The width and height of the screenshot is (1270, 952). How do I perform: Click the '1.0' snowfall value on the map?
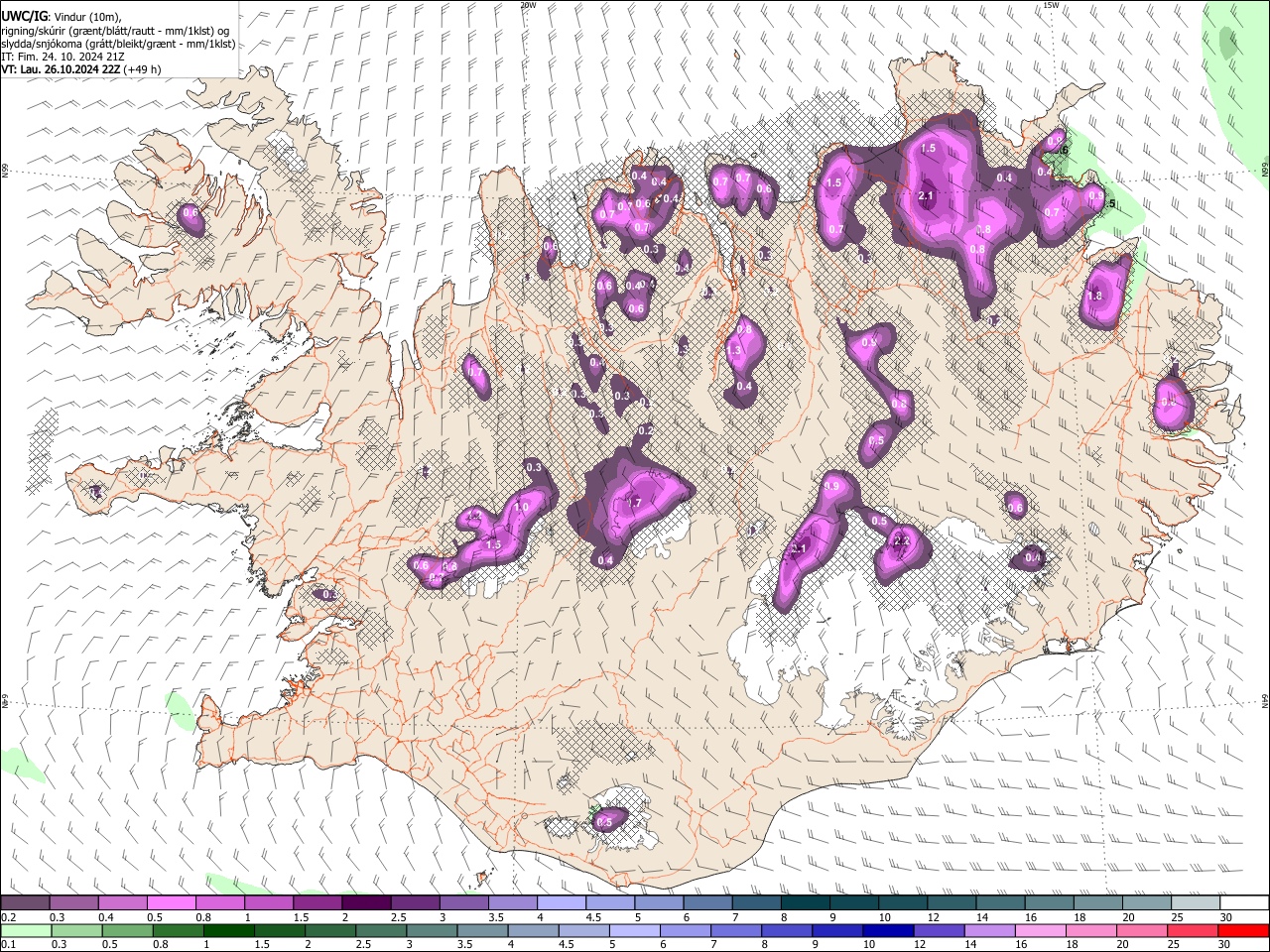point(522,507)
